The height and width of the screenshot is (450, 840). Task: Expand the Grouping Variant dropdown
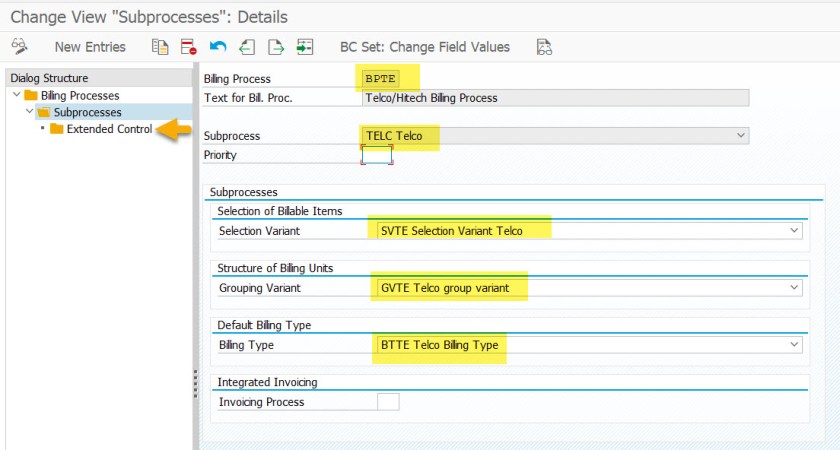coord(794,288)
